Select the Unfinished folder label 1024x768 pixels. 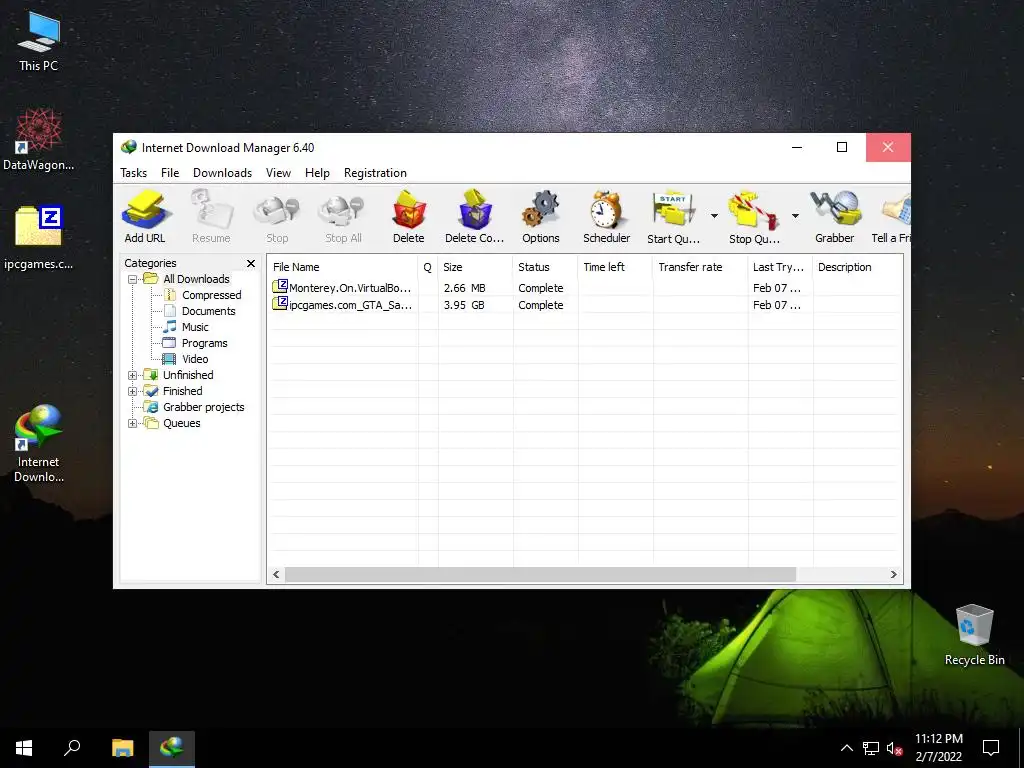point(188,376)
